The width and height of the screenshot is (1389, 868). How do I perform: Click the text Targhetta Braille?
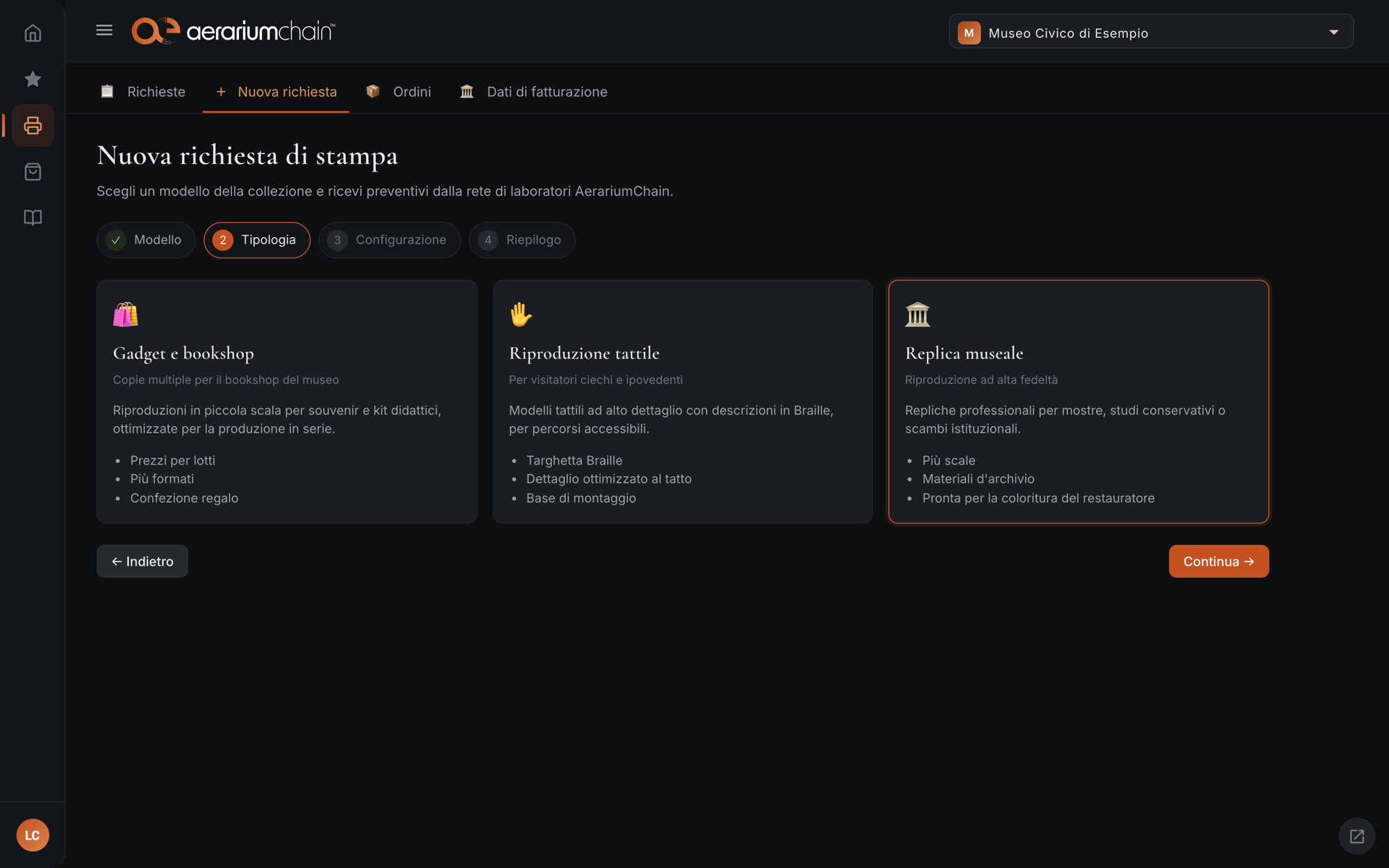click(x=574, y=460)
